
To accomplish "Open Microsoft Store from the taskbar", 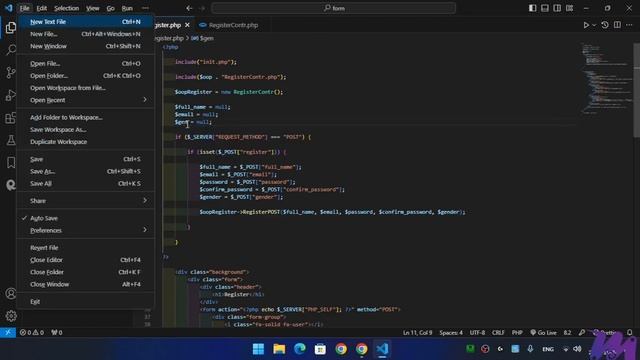I will point(320,349).
